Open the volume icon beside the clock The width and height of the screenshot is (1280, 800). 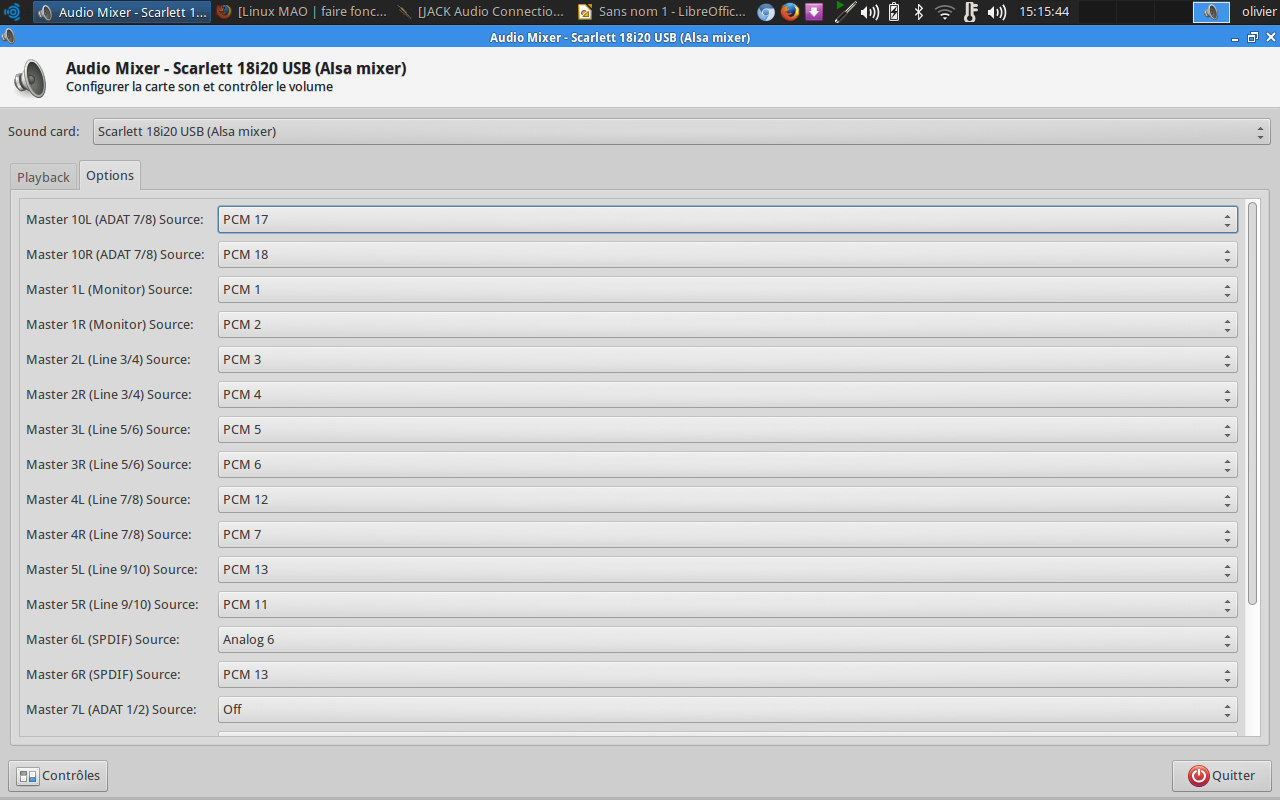point(997,12)
